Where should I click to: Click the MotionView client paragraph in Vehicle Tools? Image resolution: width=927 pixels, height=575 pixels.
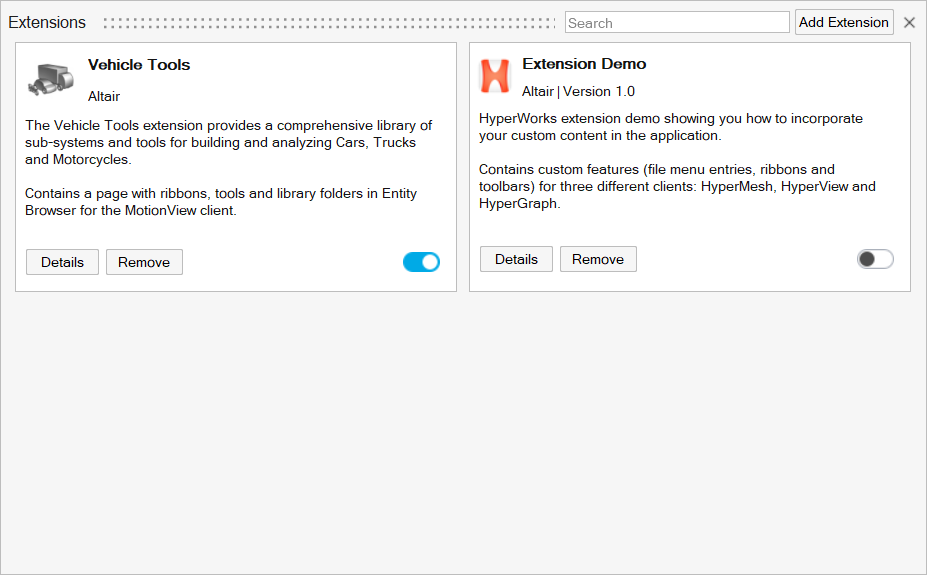coord(221,202)
